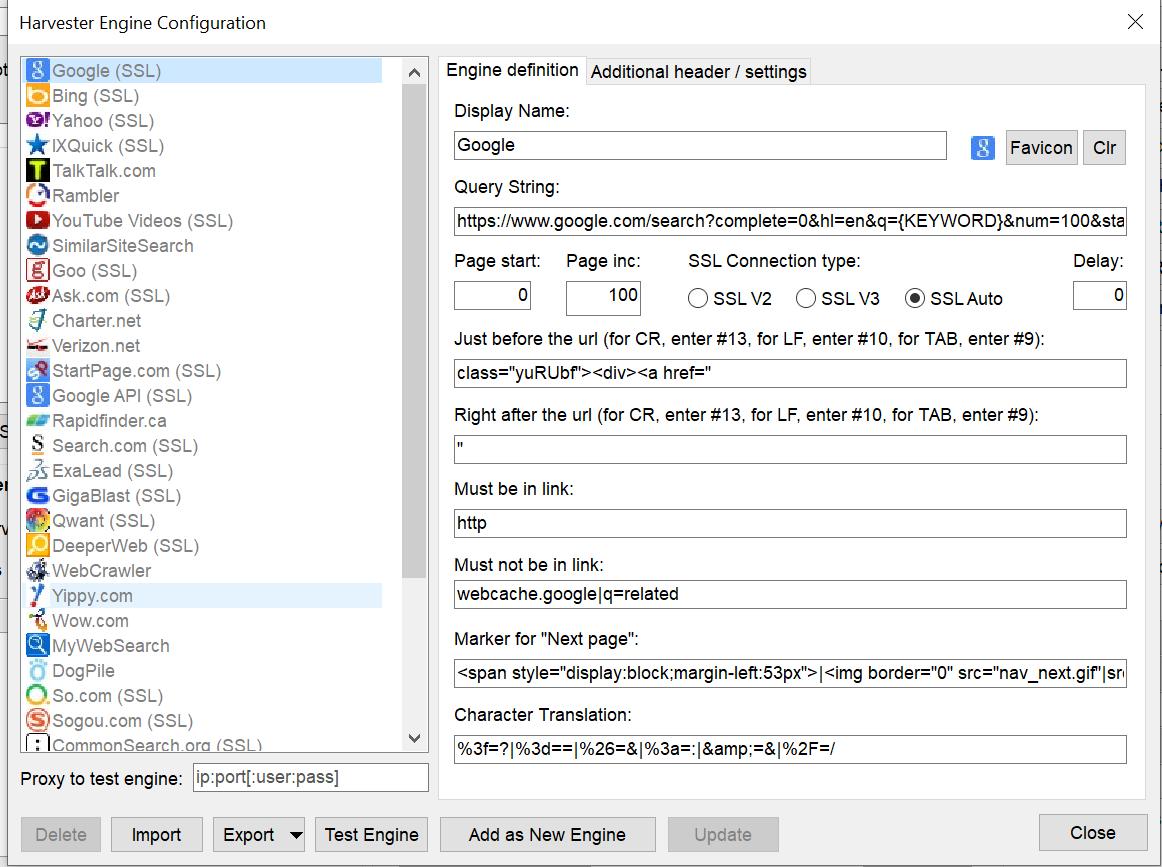Click the Marker for Next page field

click(x=790, y=673)
